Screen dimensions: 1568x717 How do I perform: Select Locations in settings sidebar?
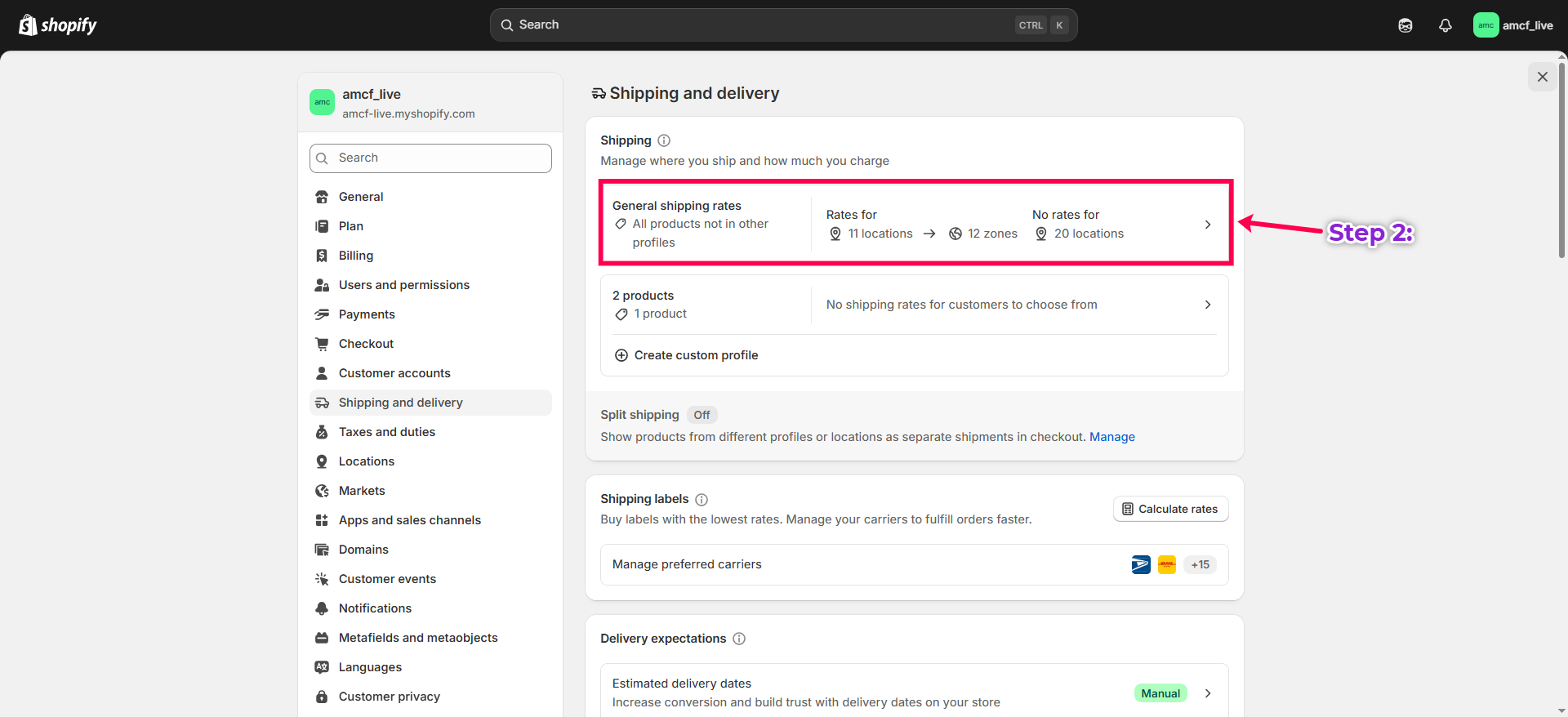pyautogui.click(x=366, y=461)
